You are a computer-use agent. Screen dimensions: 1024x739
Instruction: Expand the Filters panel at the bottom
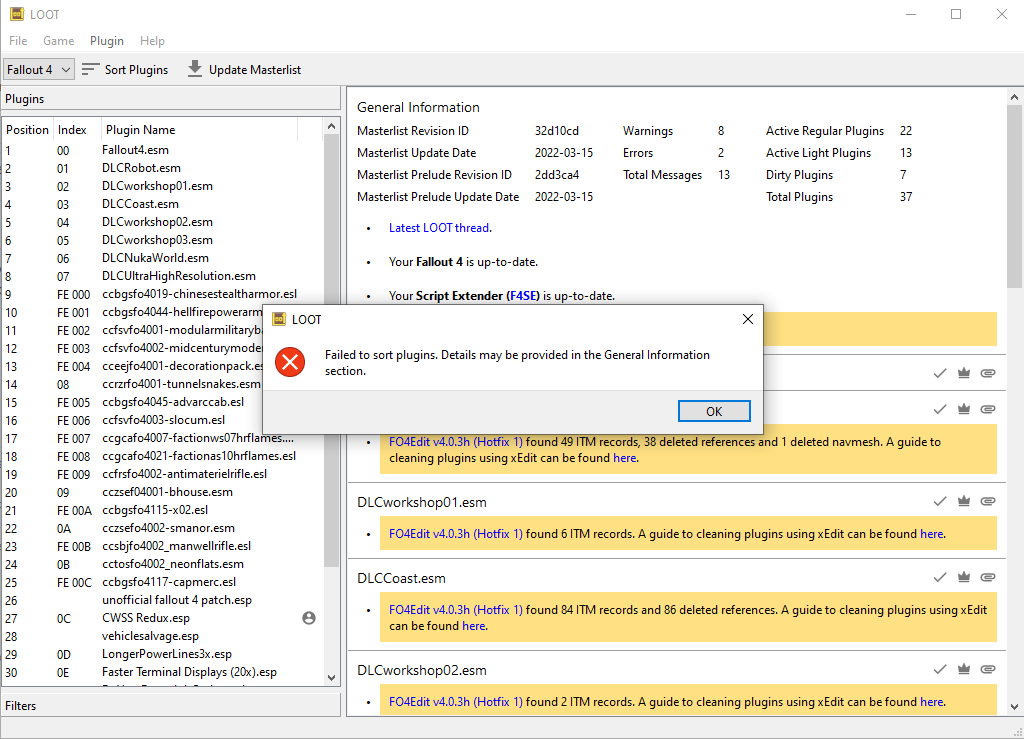tap(170, 704)
